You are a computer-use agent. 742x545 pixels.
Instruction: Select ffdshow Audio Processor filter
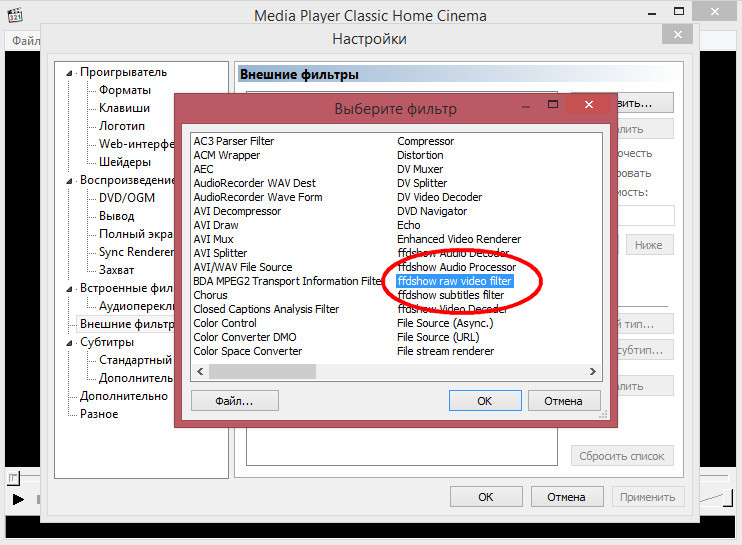457,267
